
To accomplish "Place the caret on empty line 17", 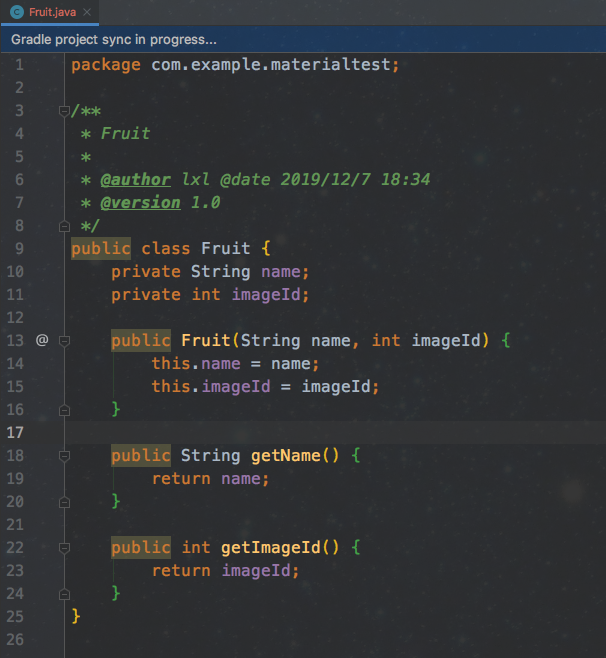I will click(x=335, y=433).
